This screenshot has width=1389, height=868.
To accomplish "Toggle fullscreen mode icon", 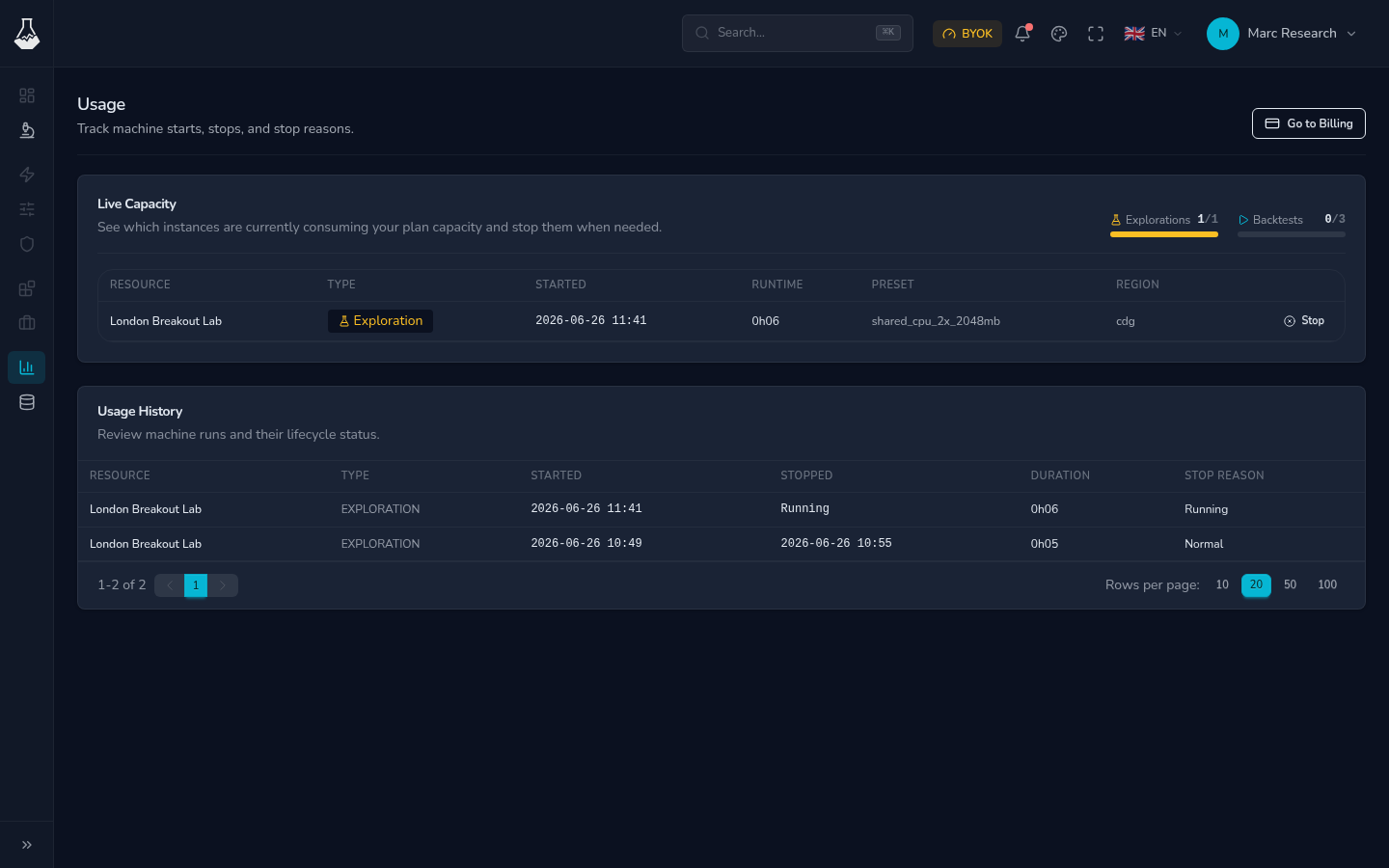I will click(x=1096, y=34).
